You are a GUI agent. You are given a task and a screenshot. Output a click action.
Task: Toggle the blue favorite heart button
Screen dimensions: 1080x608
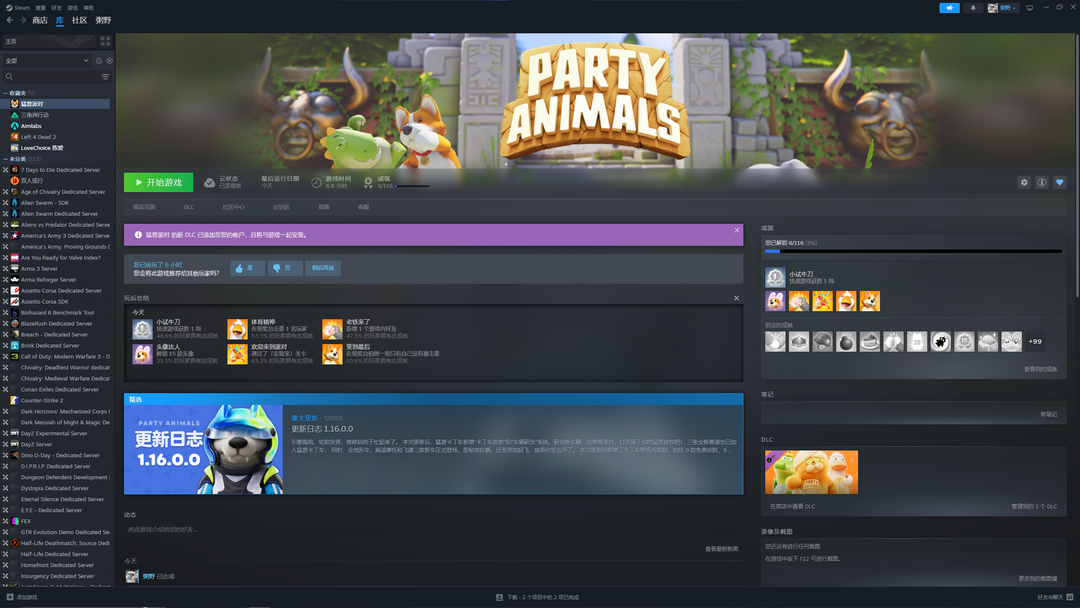click(1060, 182)
